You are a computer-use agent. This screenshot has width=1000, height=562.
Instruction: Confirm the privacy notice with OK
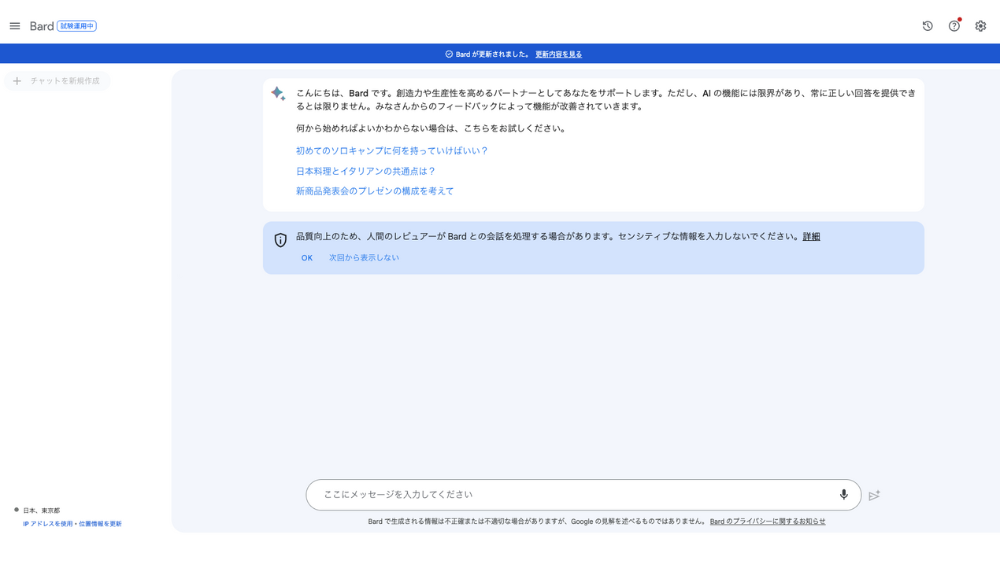click(307, 258)
